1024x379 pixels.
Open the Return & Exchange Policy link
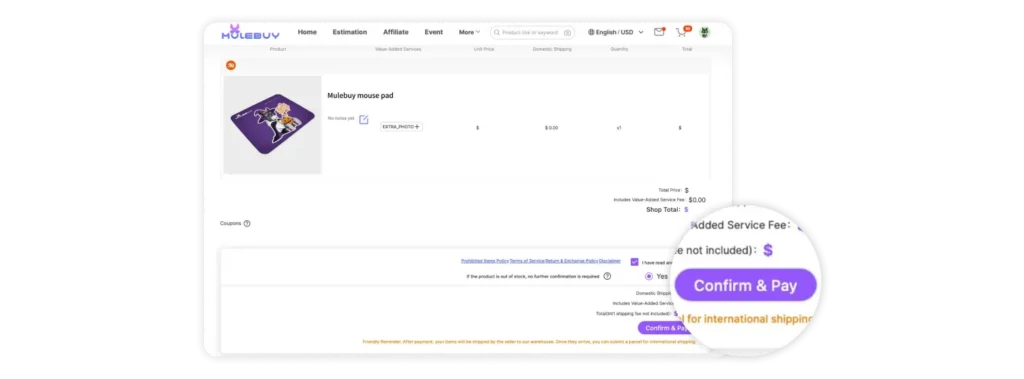[x=571, y=261]
